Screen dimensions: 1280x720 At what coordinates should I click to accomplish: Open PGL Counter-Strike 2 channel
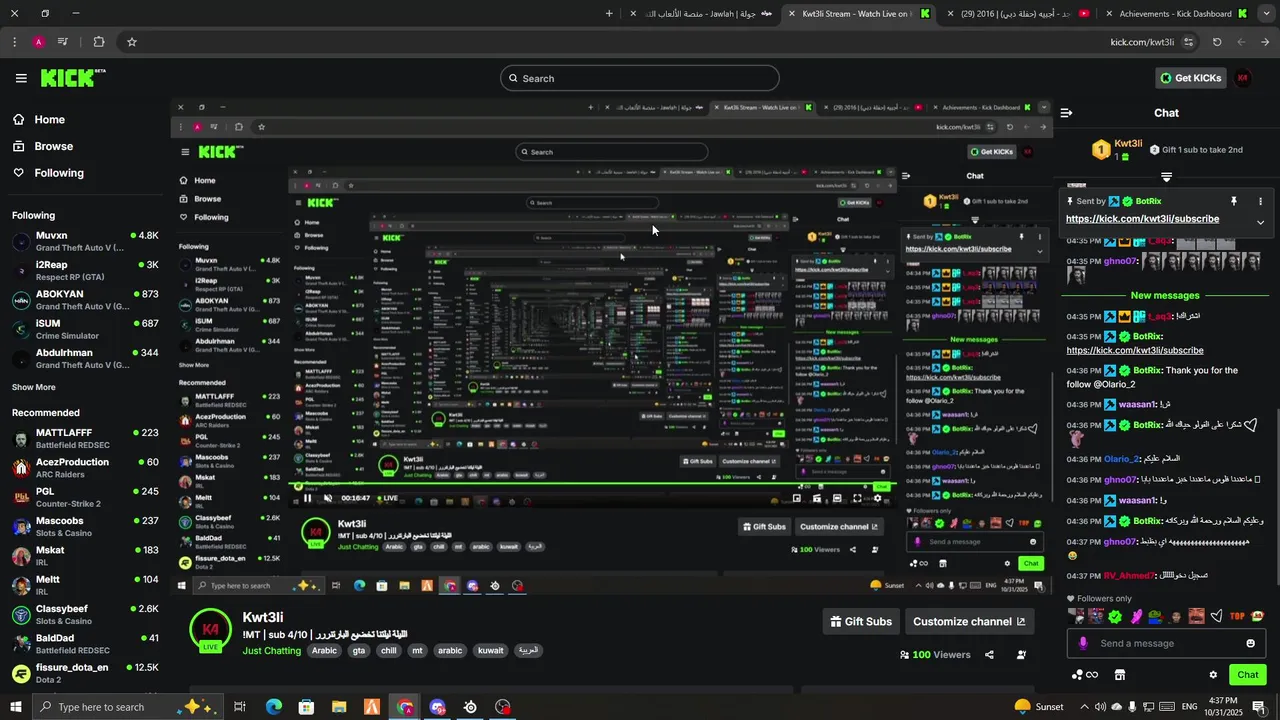[85, 497]
